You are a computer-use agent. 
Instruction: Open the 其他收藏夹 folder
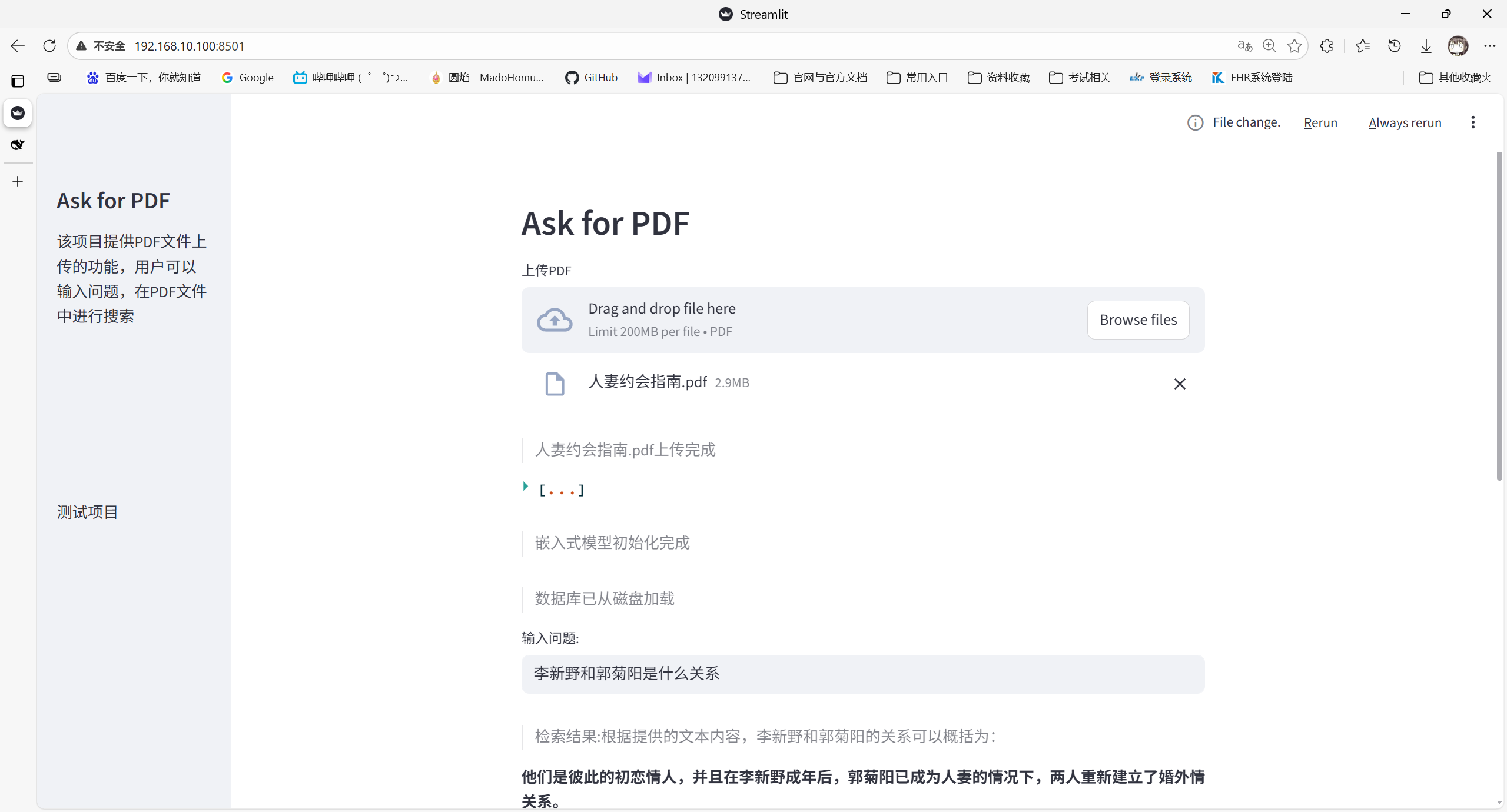pyautogui.click(x=1455, y=77)
